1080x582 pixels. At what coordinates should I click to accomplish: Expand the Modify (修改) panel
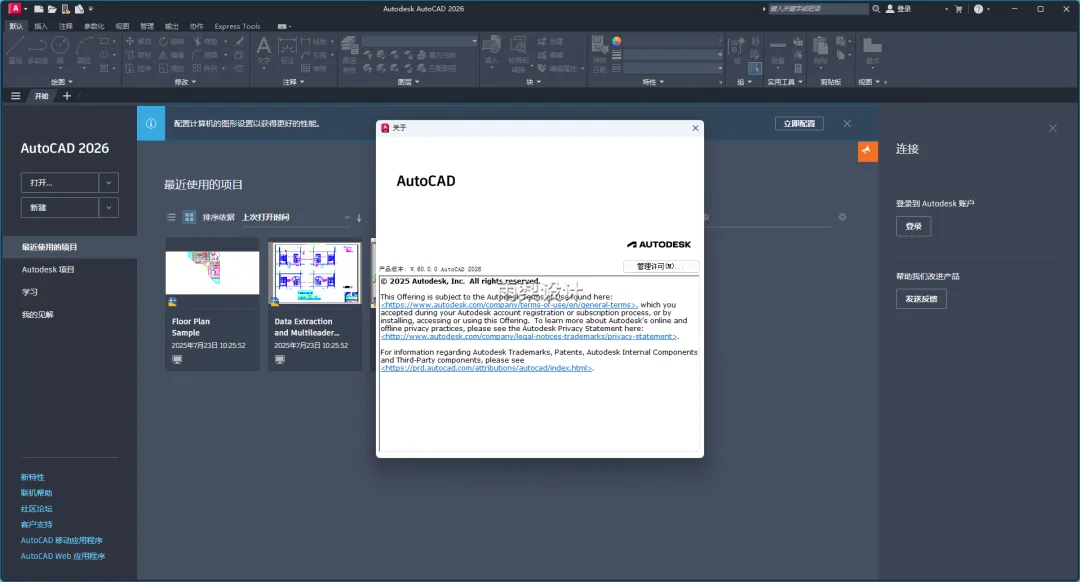pyautogui.click(x=185, y=82)
